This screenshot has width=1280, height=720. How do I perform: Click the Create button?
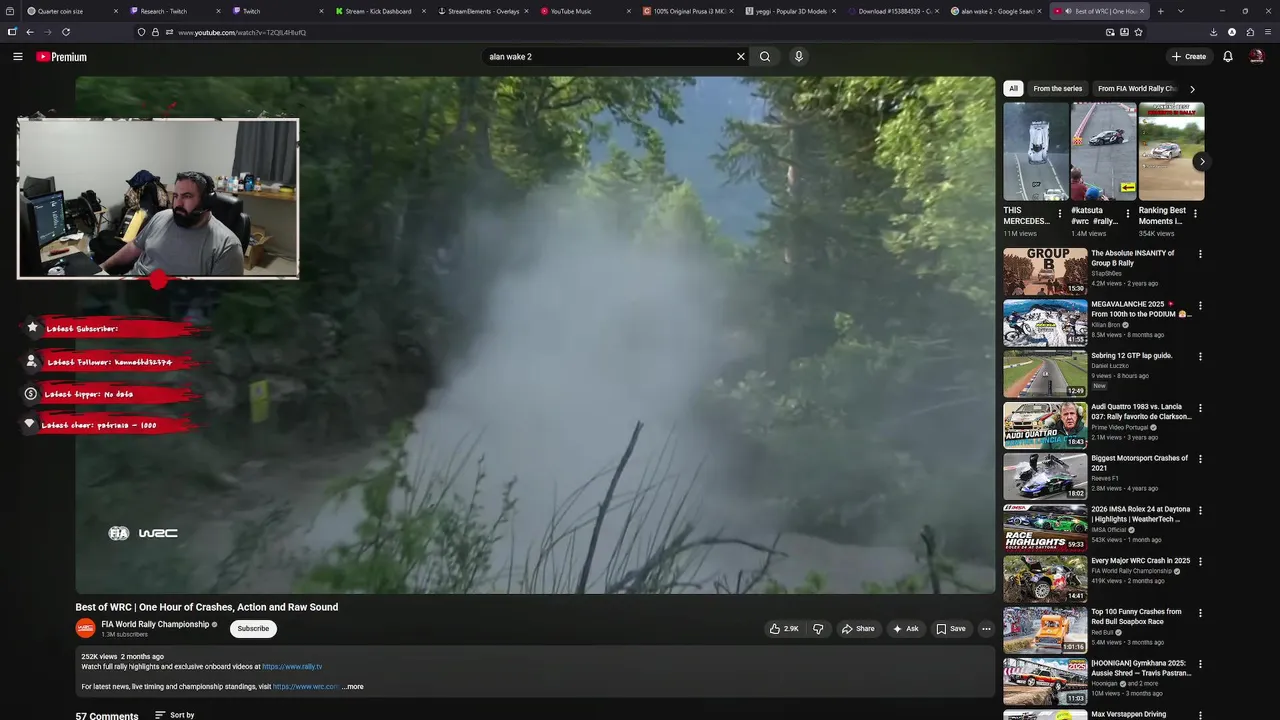(x=1189, y=57)
